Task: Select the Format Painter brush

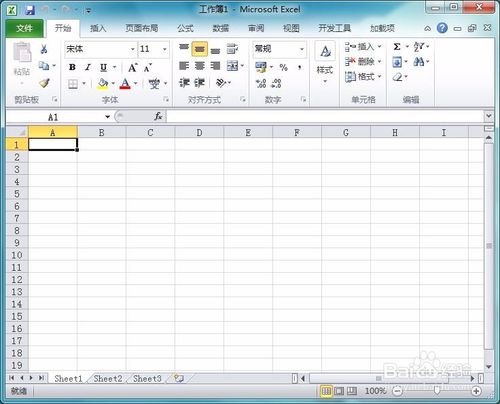Action: [x=44, y=83]
